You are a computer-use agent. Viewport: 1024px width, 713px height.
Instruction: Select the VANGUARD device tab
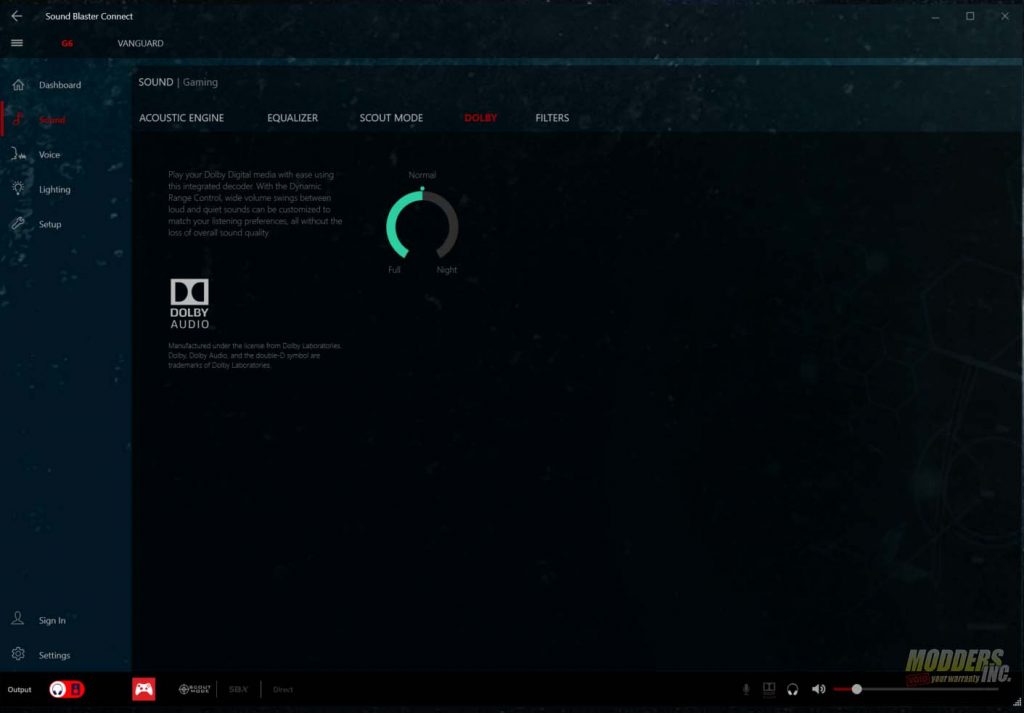click(x=140, y=44)
